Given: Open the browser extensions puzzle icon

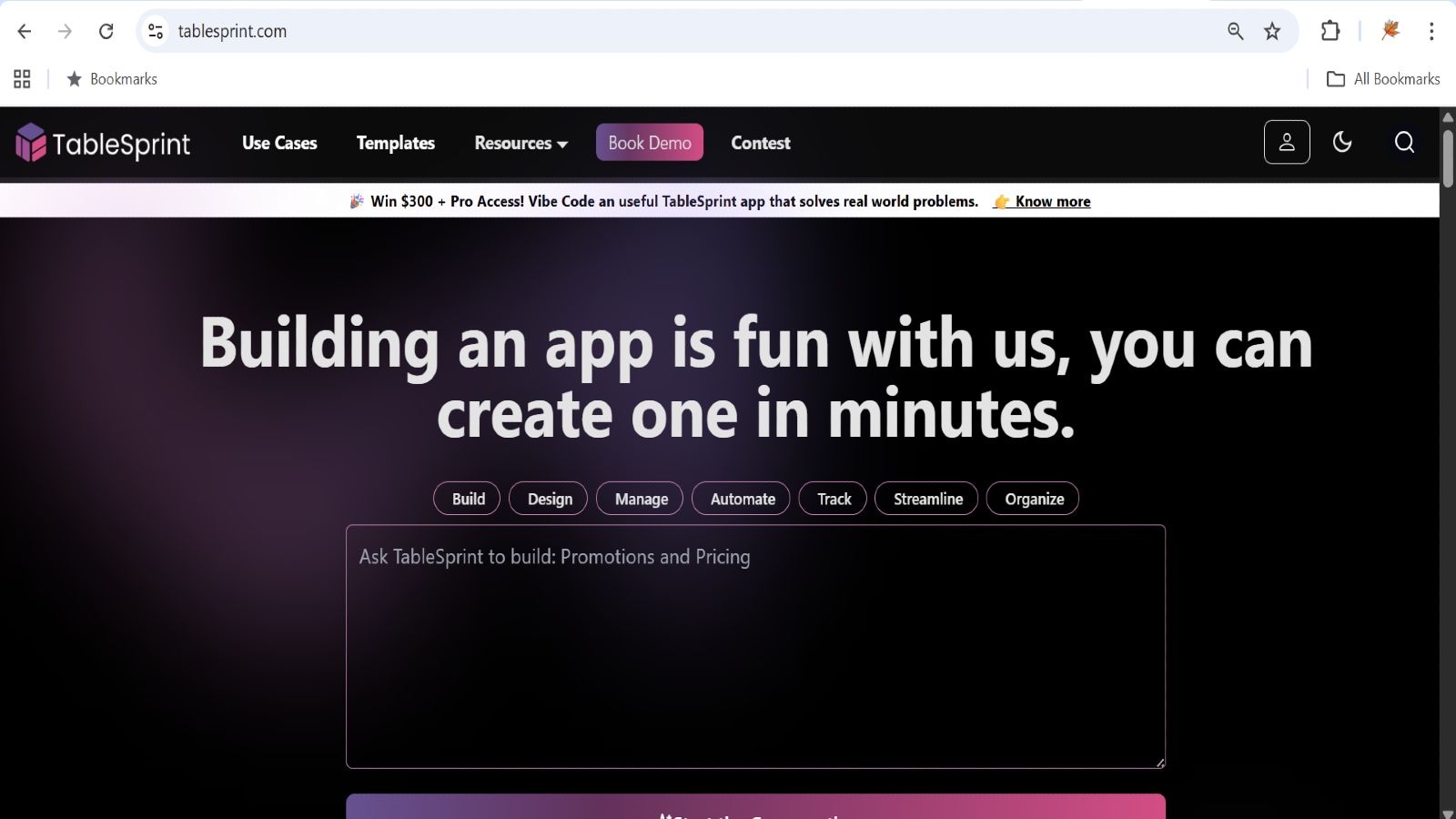Looking at the screenshot, I should [x=1330, y=31].
